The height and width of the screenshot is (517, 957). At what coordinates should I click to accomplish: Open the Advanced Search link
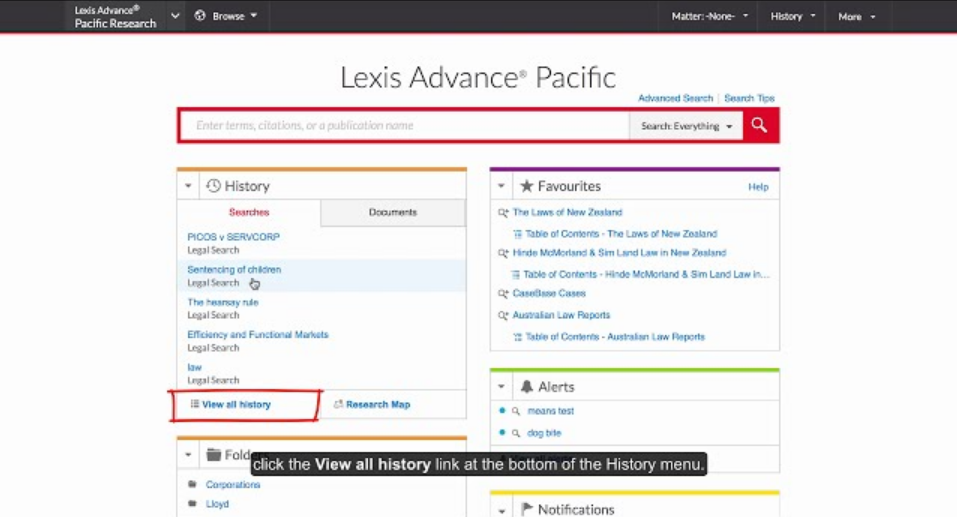[x=675, y=98]
